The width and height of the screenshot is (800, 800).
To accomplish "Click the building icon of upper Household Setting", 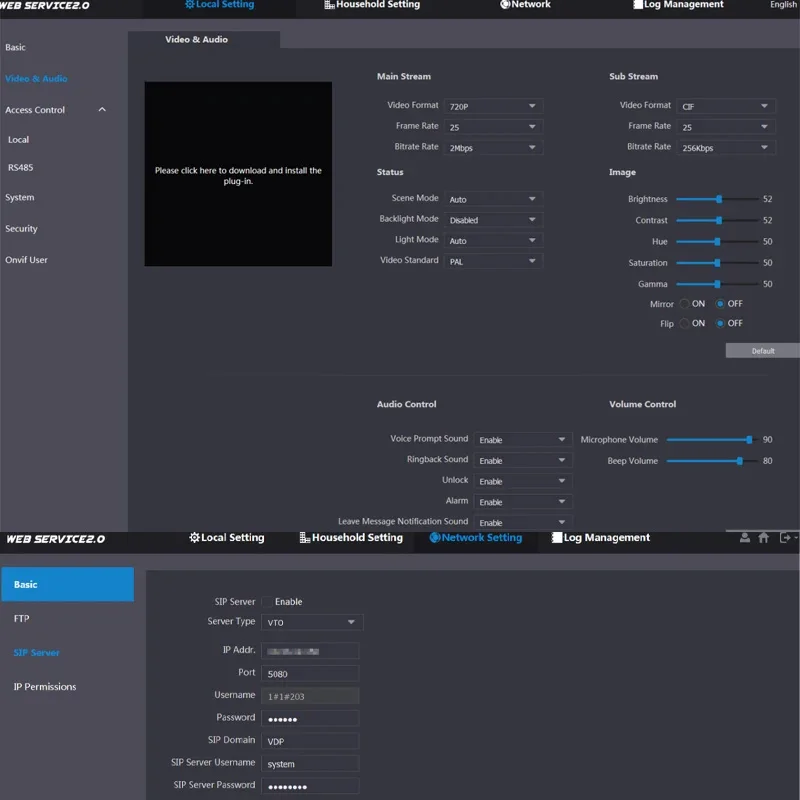I will click(330, 5).
